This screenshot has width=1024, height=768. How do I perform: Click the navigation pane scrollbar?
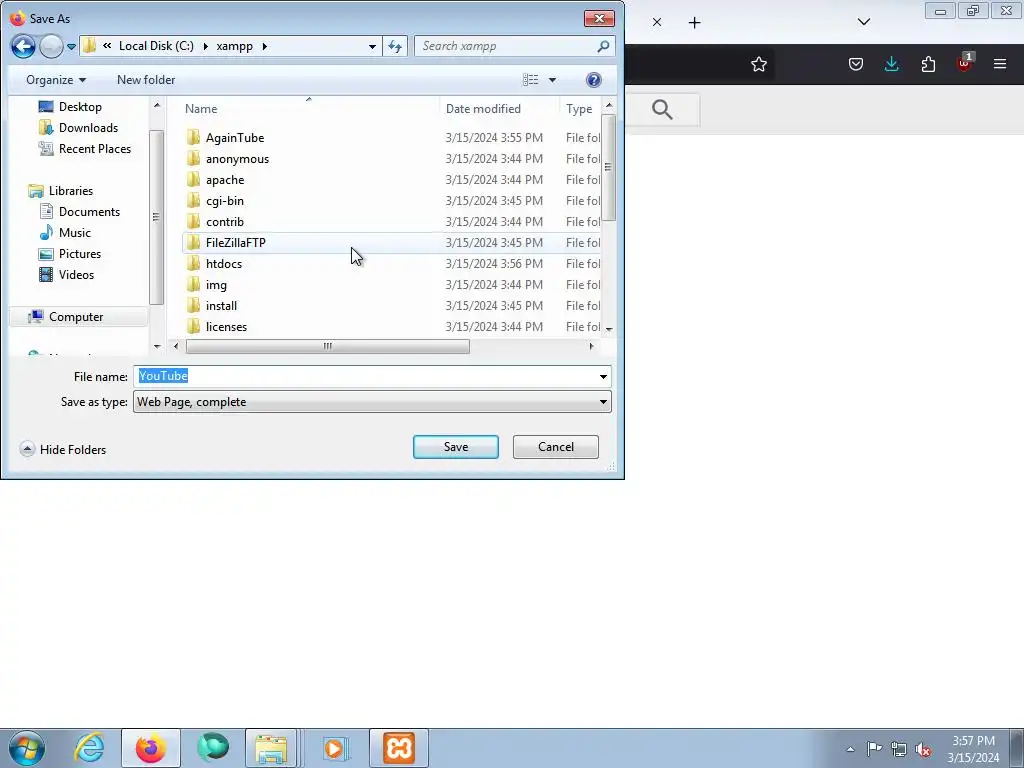pyautogui.click(x=156, y=217)
